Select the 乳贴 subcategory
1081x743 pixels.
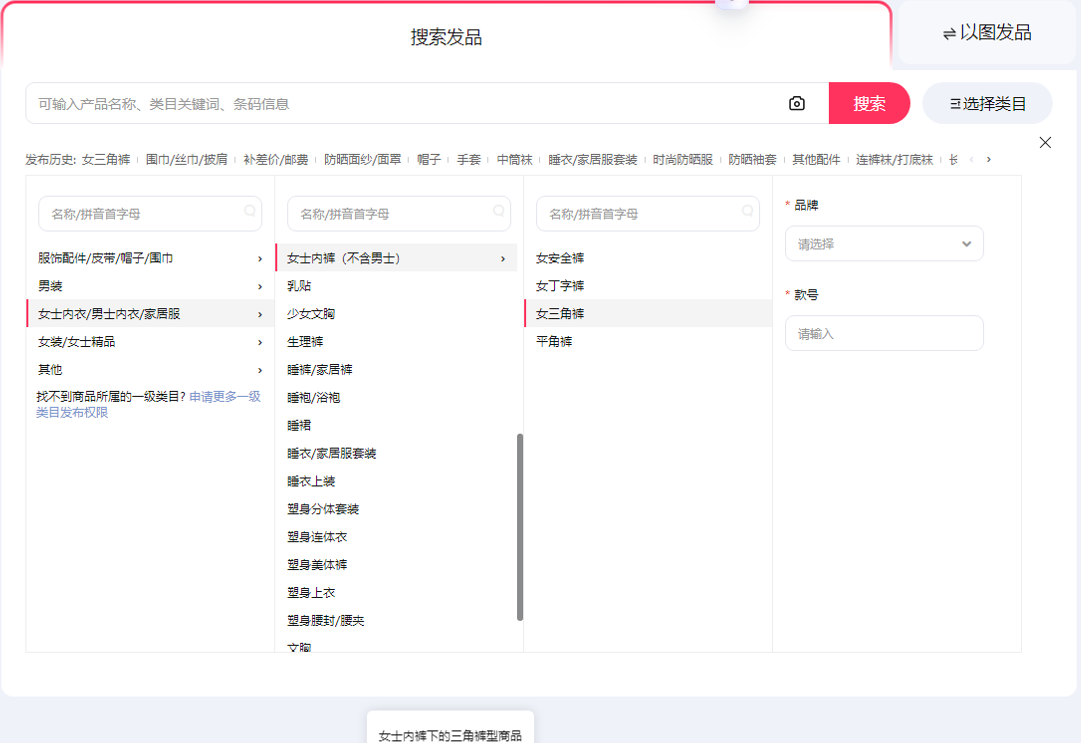coord(396,286)
